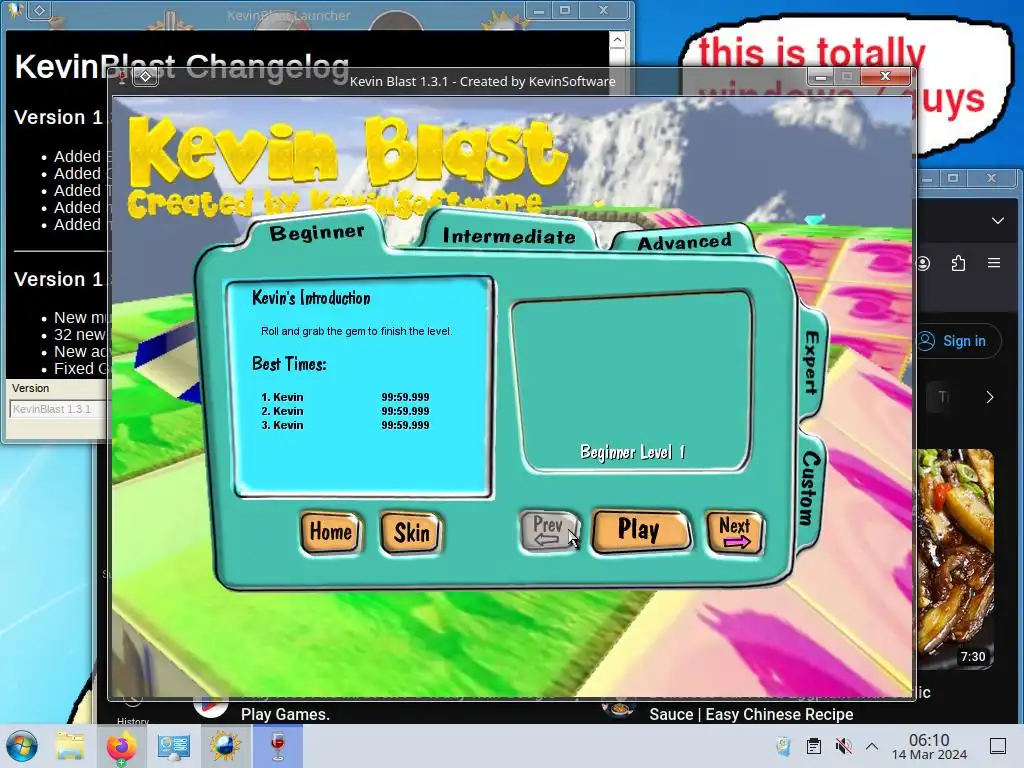Switch to Wine Kevin Blast taskbar entry
The height and width of the screenshot is (768, 1024).
[x=278, y=746]
